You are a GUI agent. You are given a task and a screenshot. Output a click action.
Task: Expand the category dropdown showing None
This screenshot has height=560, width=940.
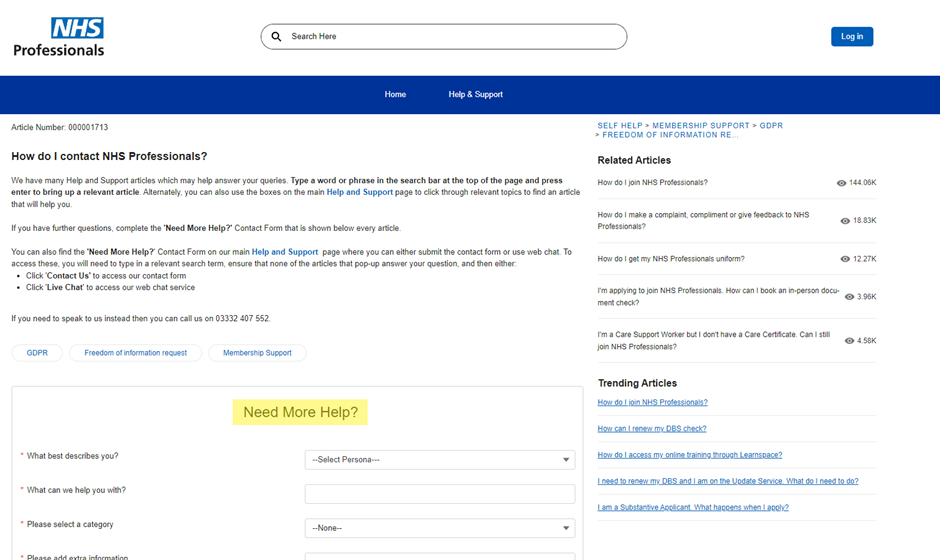pyautogui.click(x=439, y=528)
